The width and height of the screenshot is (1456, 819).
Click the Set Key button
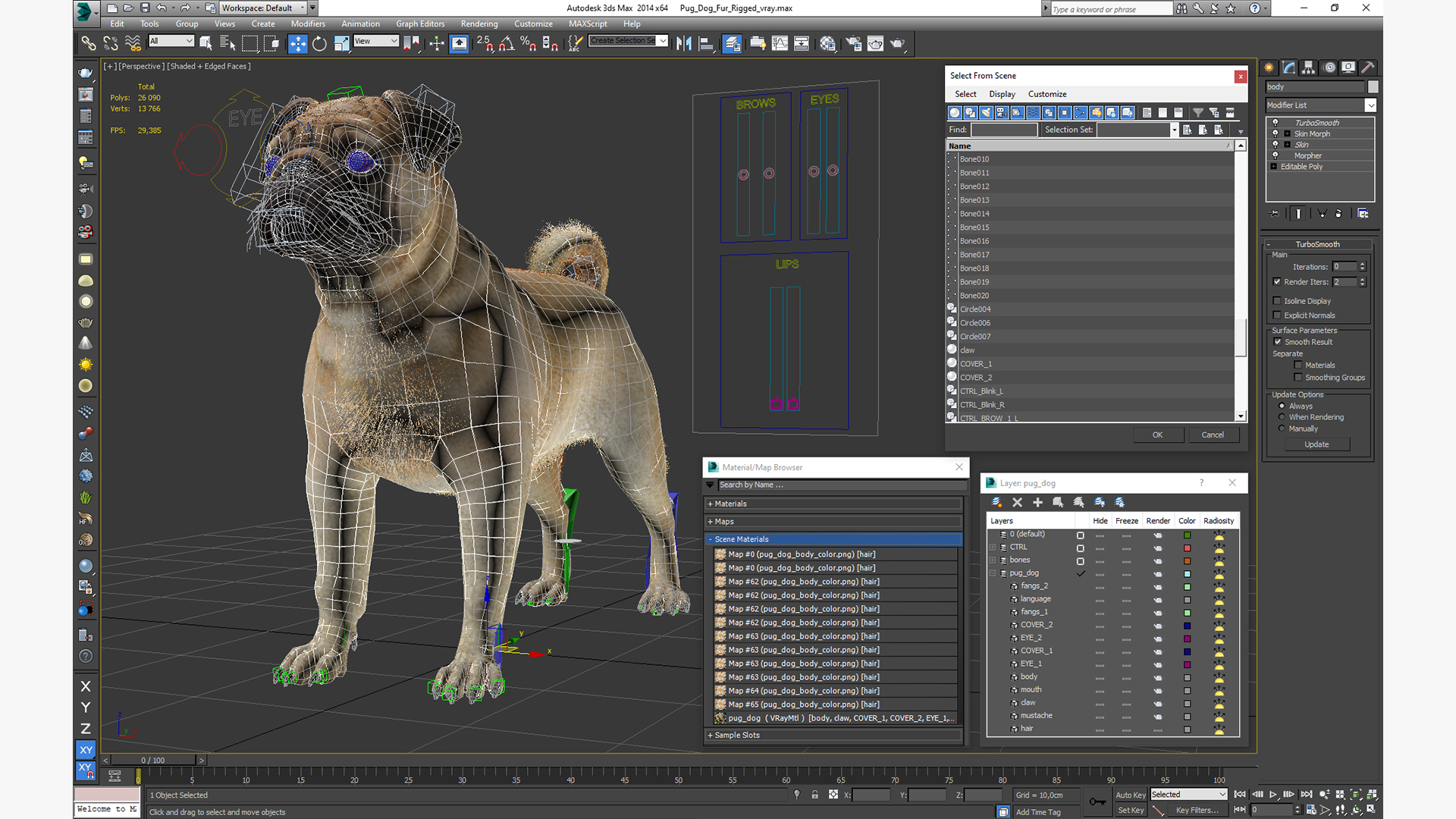(1130, 810)
